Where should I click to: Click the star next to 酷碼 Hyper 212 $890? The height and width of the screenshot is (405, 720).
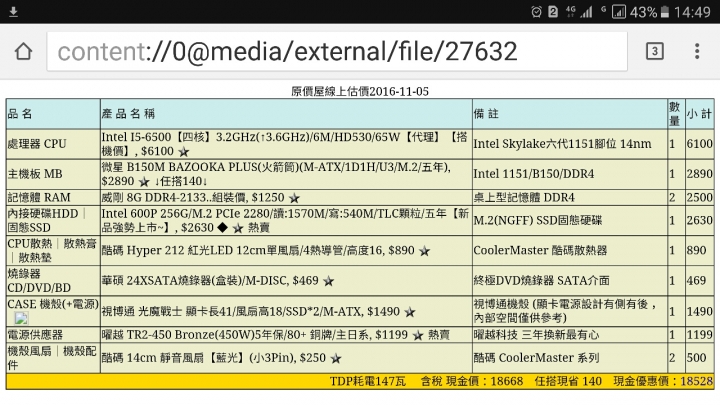[x=425, y=251]
